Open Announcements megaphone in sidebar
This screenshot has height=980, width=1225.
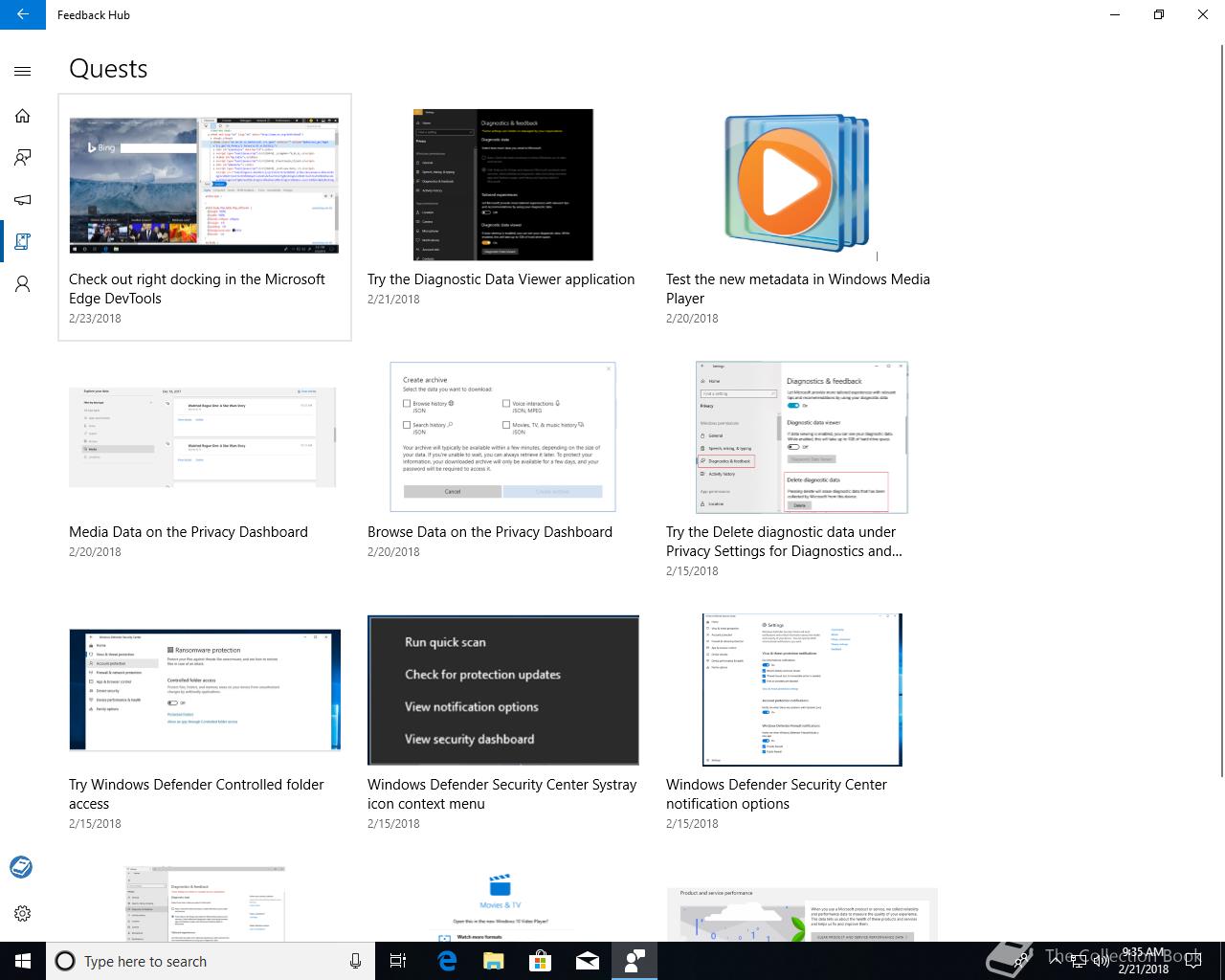point(23,200)
